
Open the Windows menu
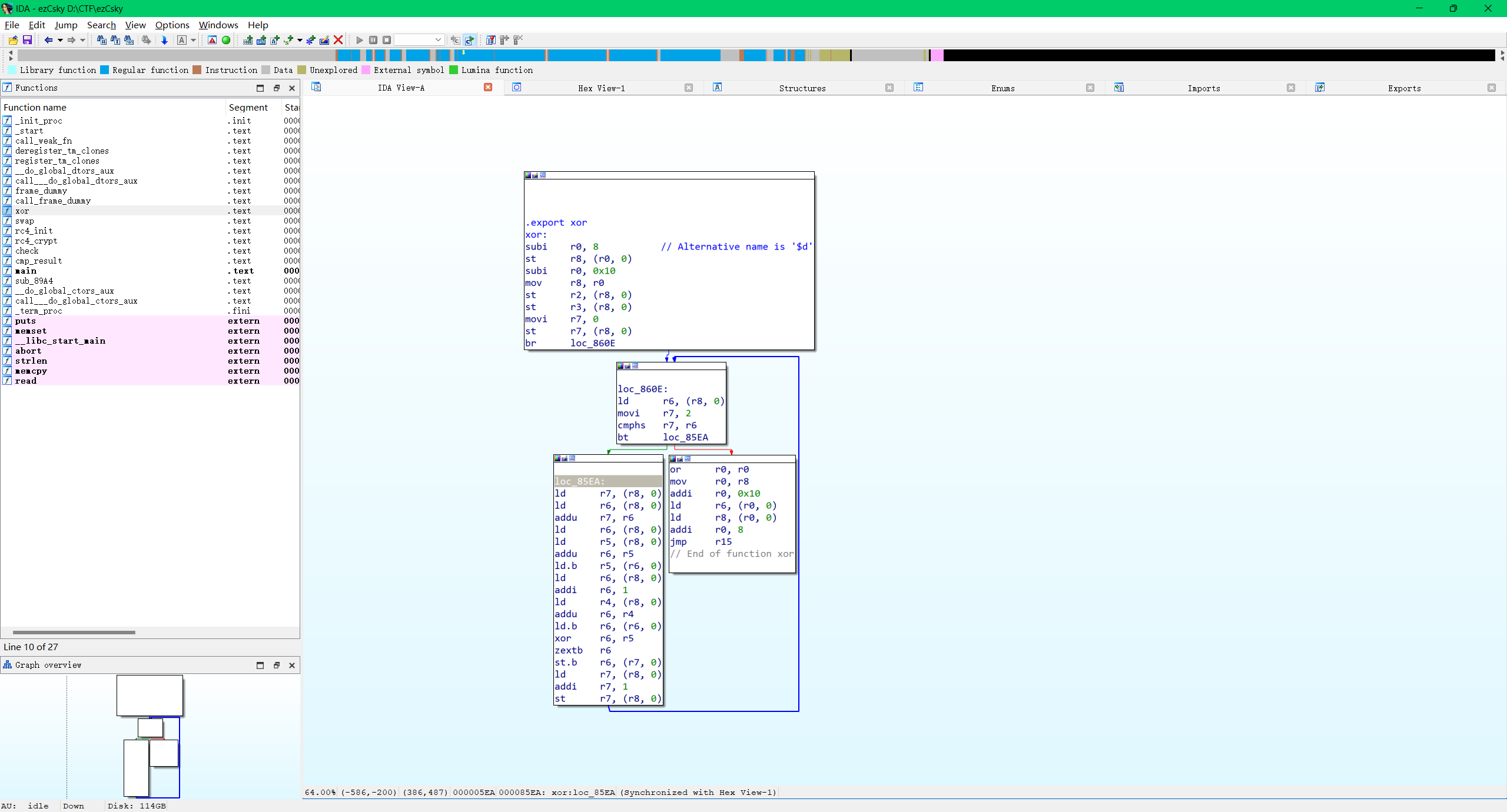coord(218,25)
